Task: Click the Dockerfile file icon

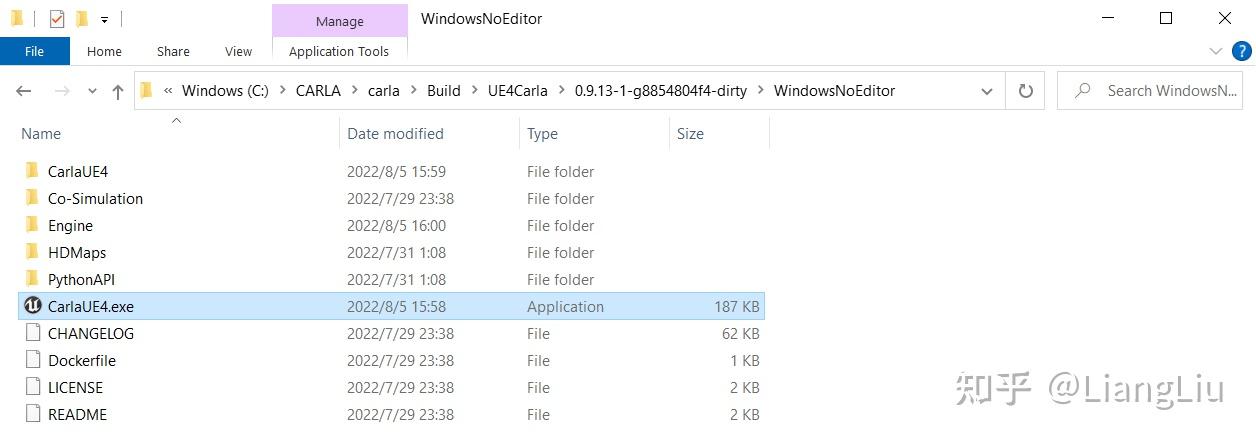Action: tap(31, 360)
